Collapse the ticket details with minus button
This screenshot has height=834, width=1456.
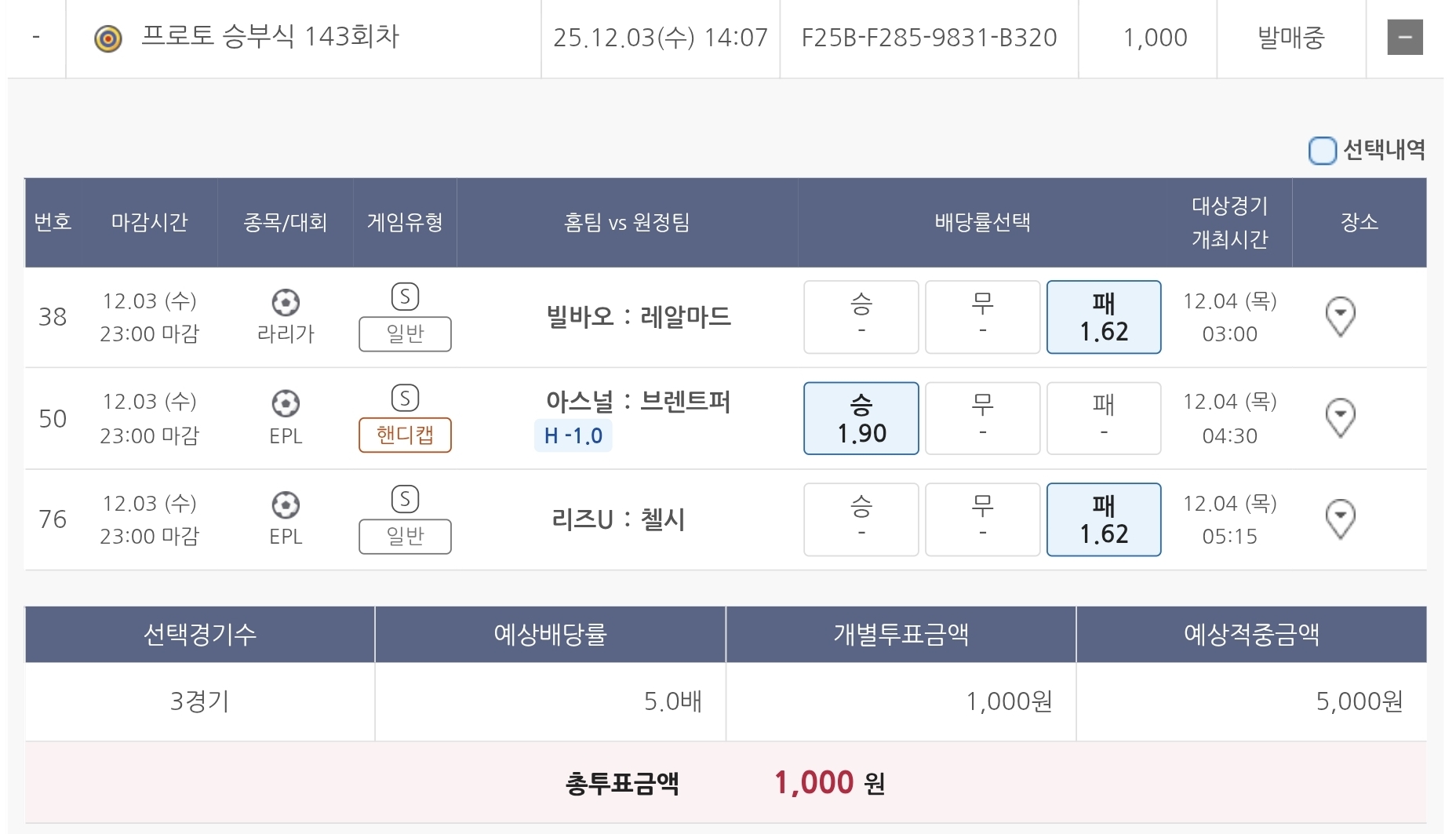click(1404, 38)
